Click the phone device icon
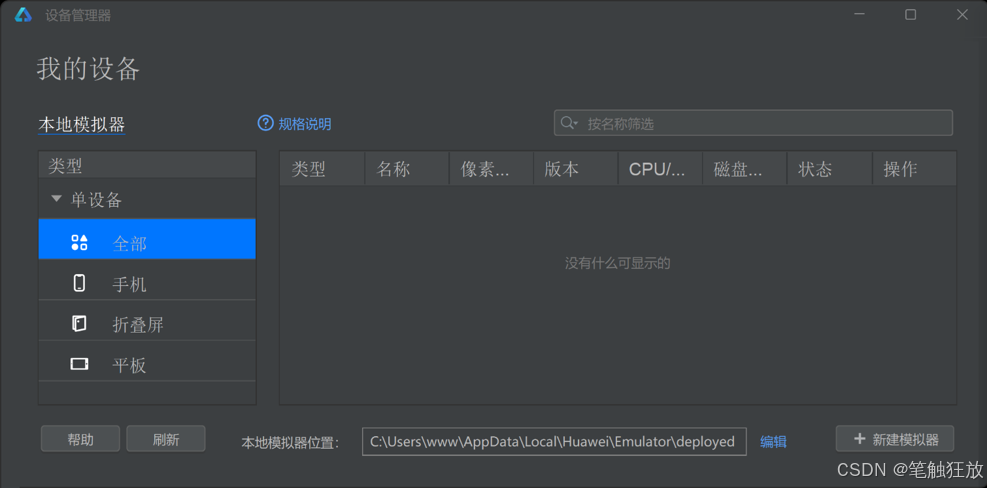Image resolution: width=988 pixels, height=488 pixels. 79,283
